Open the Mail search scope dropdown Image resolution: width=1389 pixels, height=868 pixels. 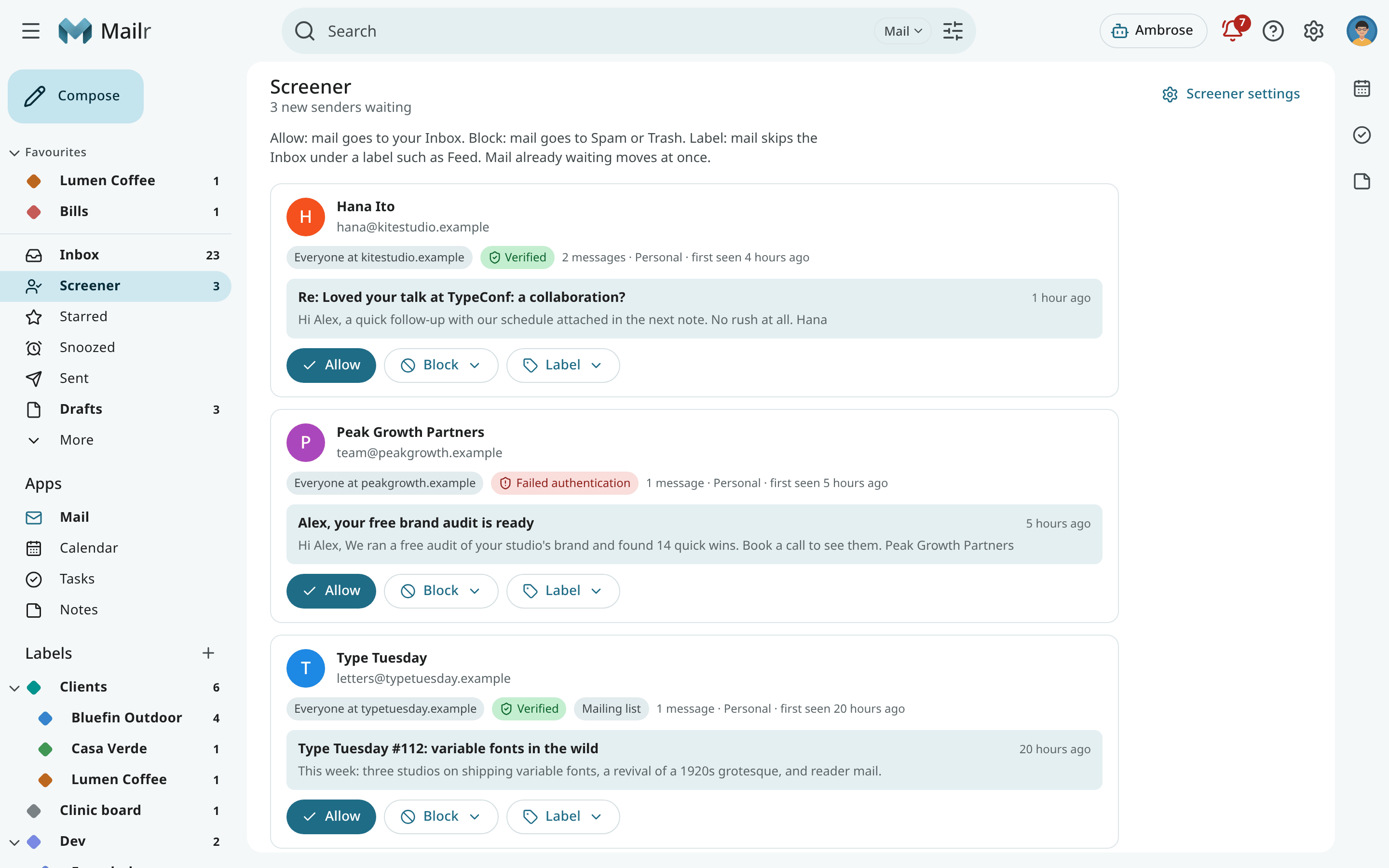(902, 31)
